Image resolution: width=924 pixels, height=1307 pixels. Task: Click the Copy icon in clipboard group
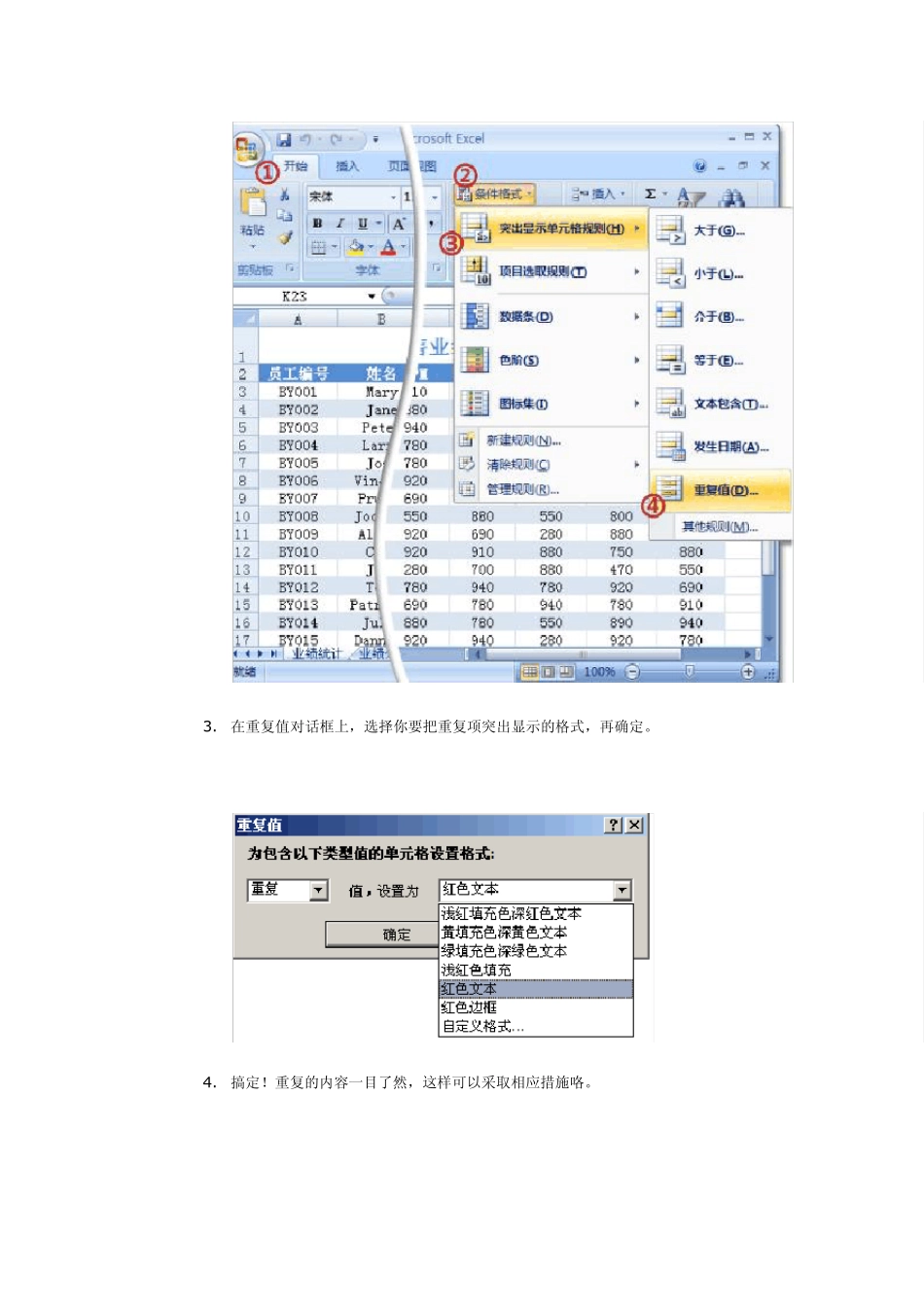(285, 215)
